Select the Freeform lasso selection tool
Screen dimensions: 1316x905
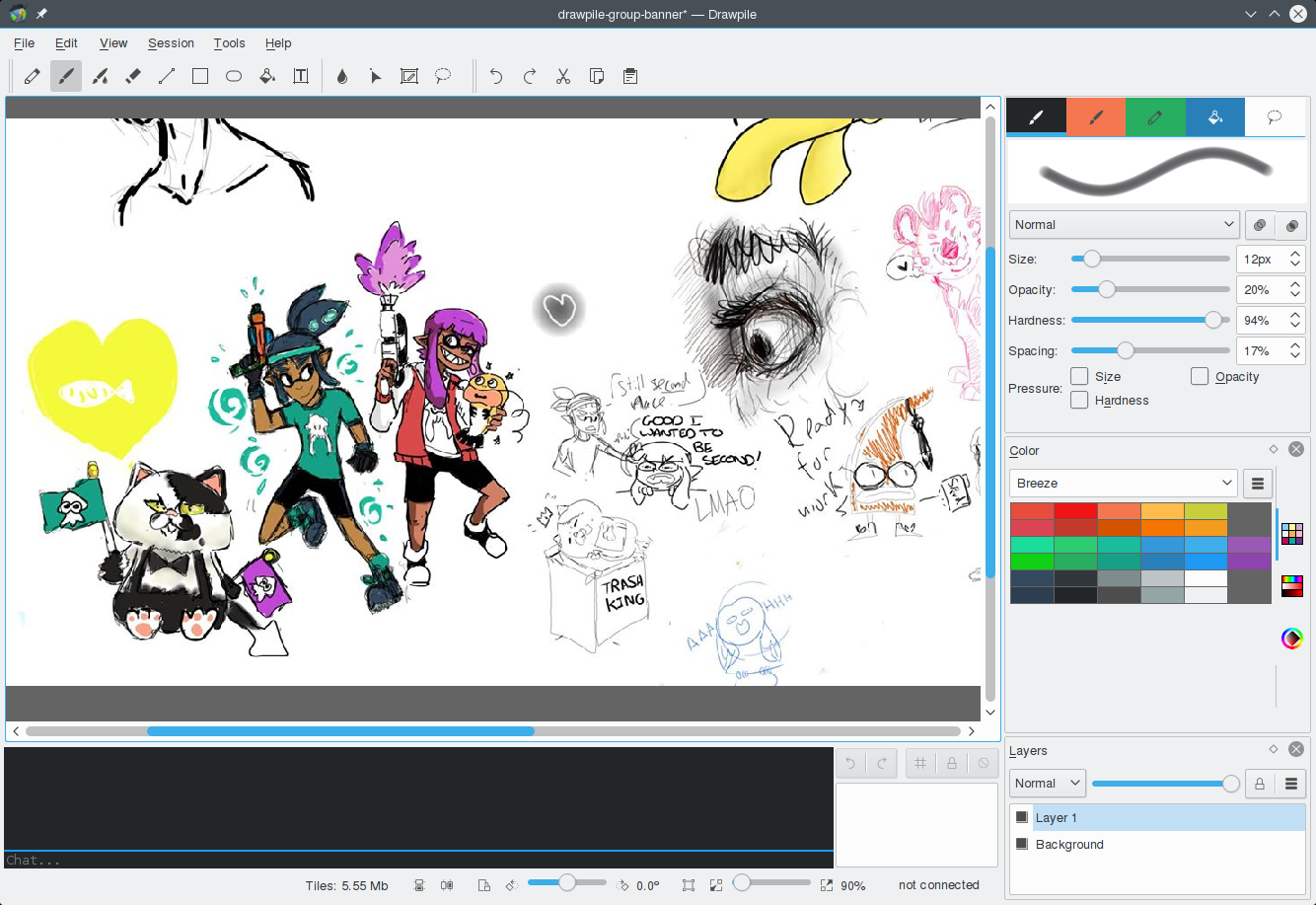[443, 76]
